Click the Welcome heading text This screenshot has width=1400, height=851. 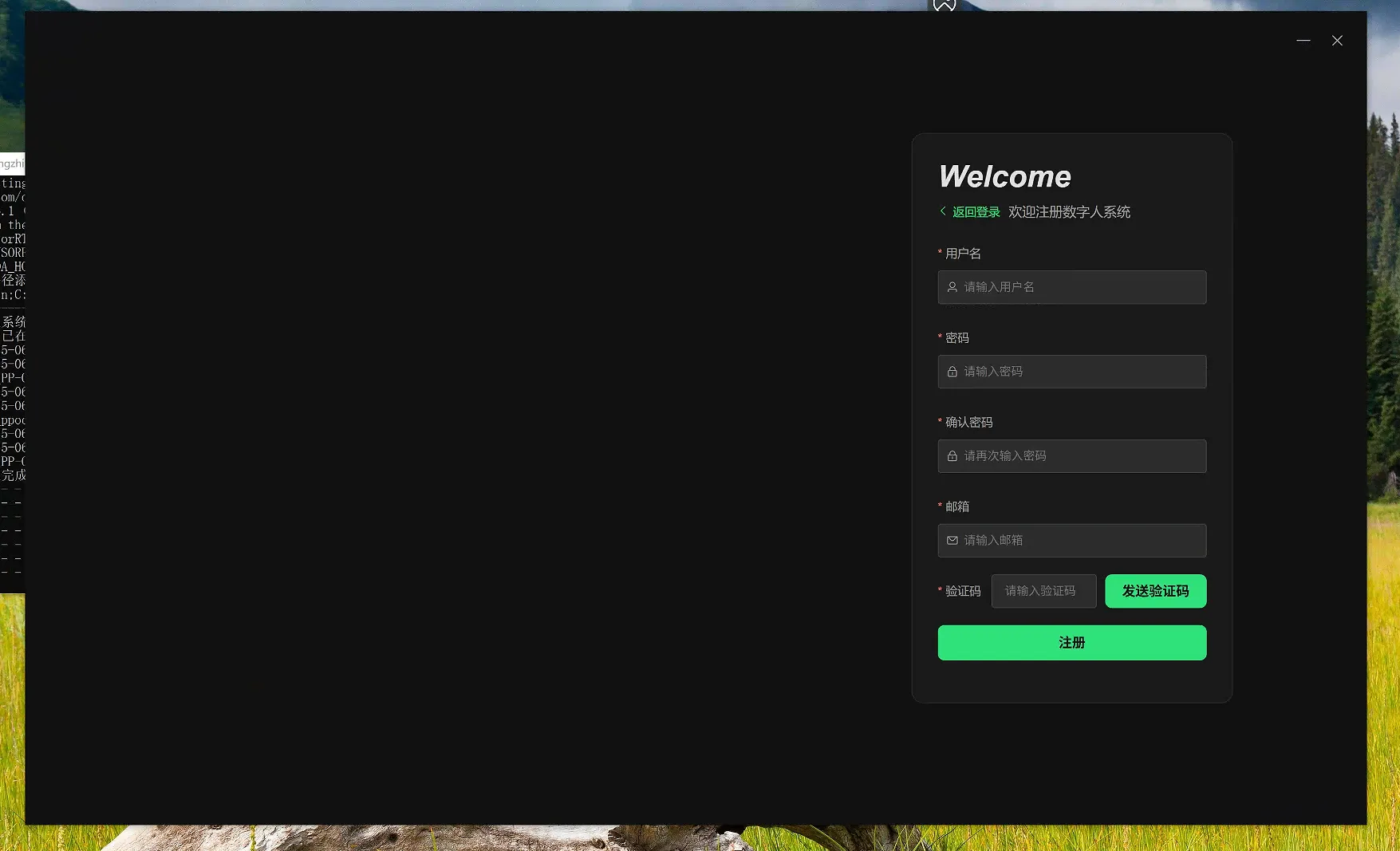1004,176
